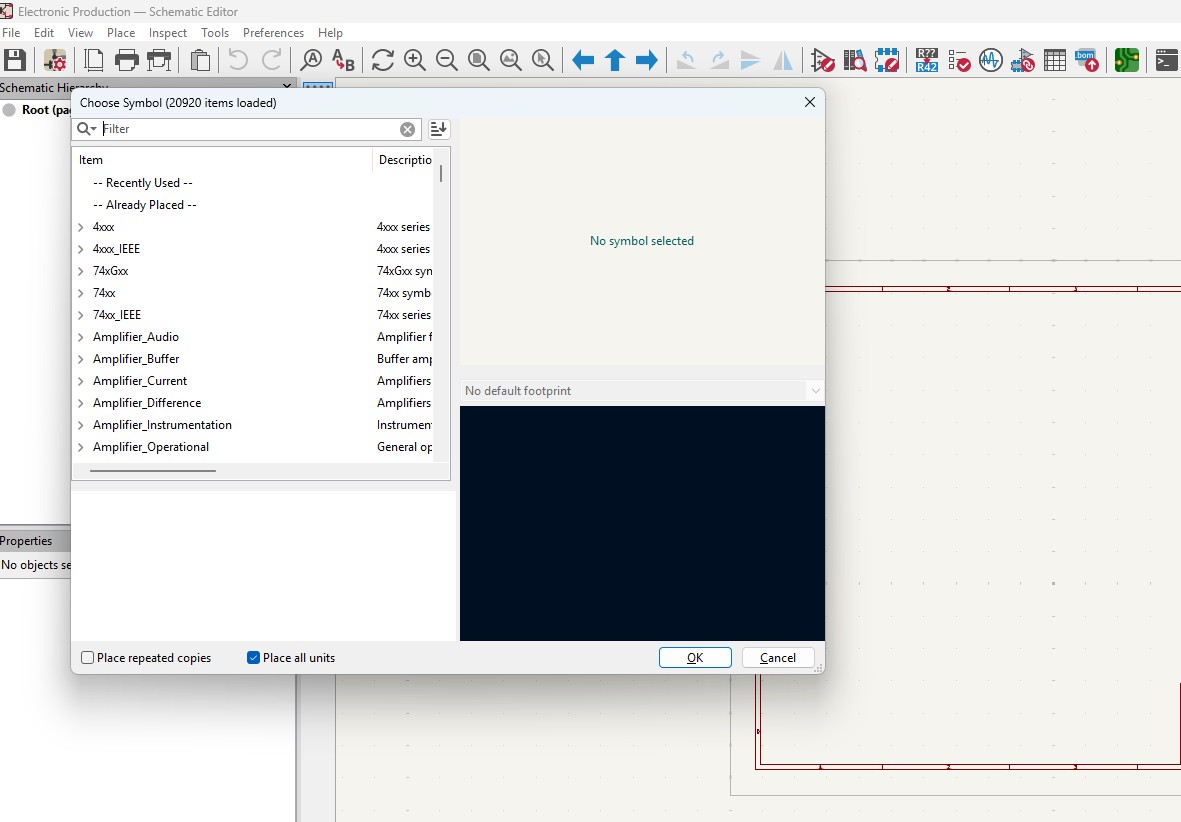
Task: Clear the filter field with X
Action: pyautogui.click(x=407, y=129)
